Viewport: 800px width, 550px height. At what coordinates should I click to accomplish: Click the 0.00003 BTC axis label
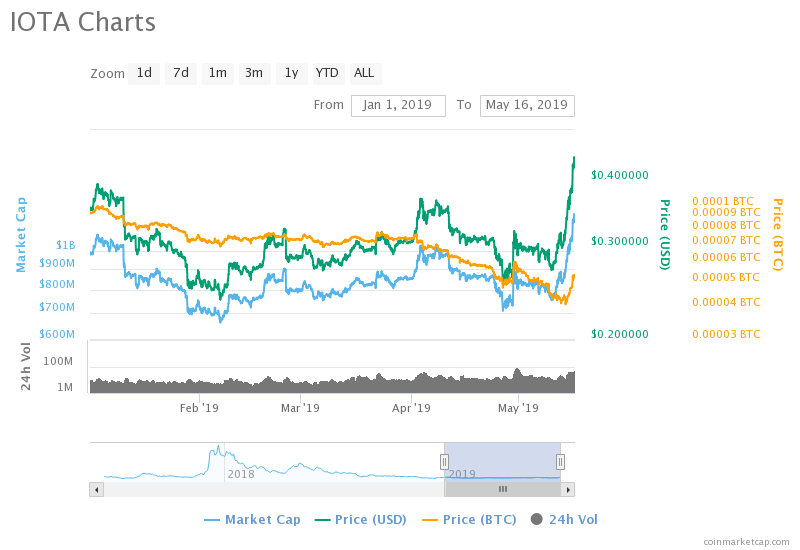pyautogui.click(x=726, y=335)
